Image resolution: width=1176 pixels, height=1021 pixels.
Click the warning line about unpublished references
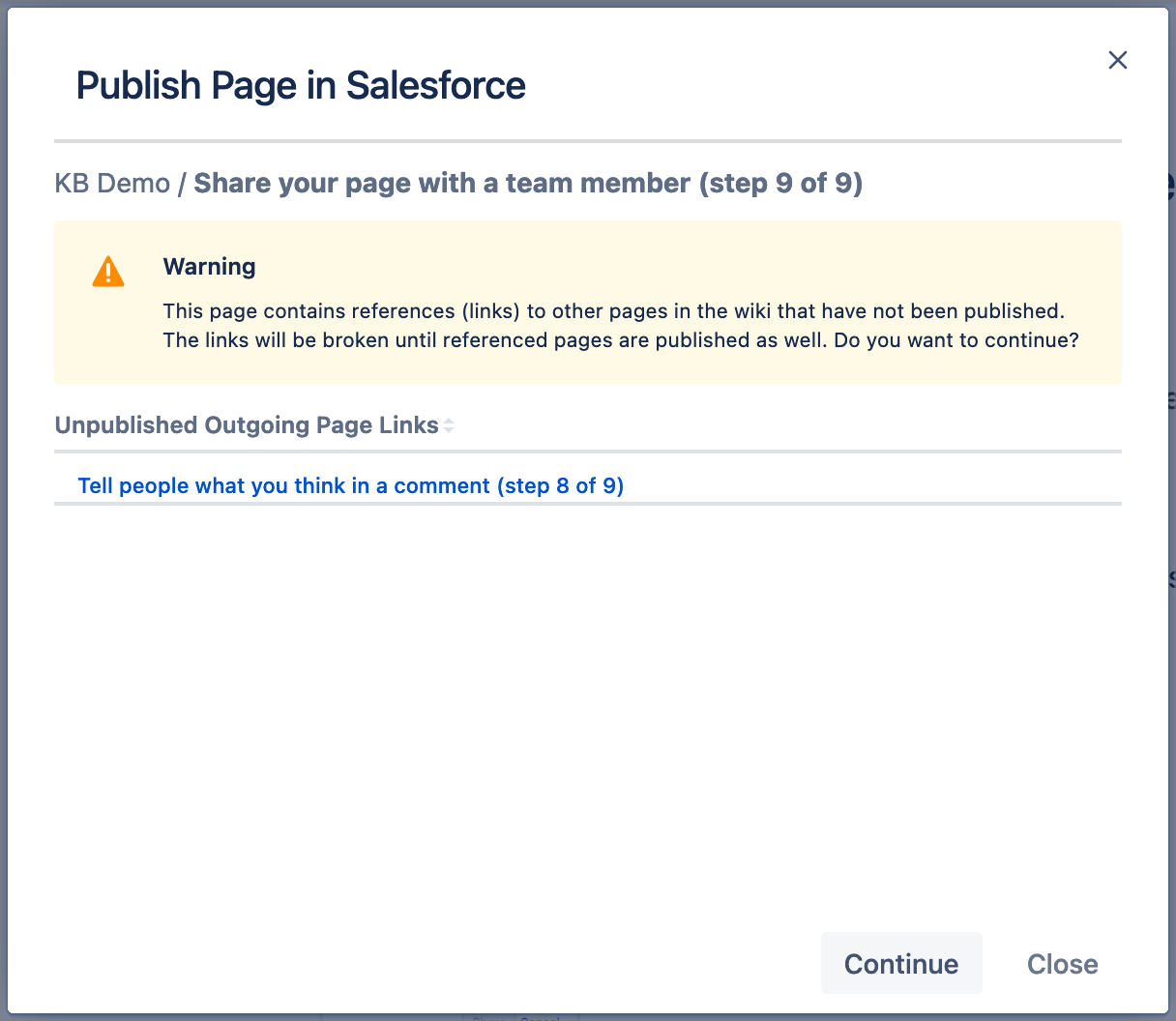tap(613, 311)
